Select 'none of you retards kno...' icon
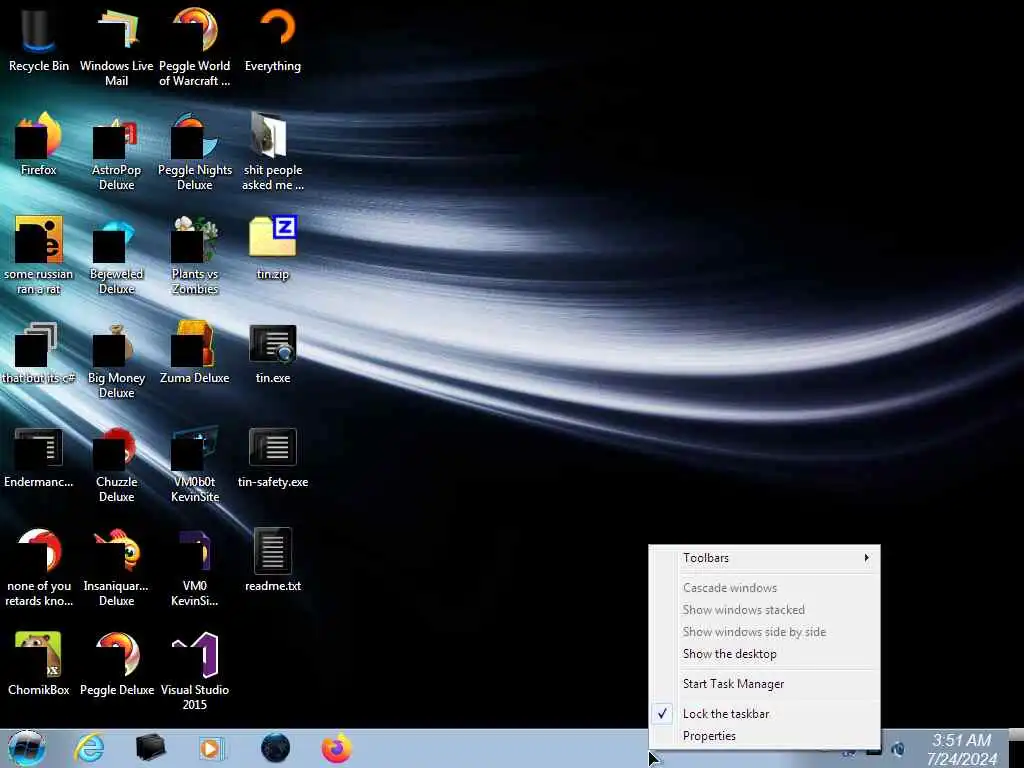This screenshot has height=768, width=1024. pyautogui.click(x=39, y=568)
